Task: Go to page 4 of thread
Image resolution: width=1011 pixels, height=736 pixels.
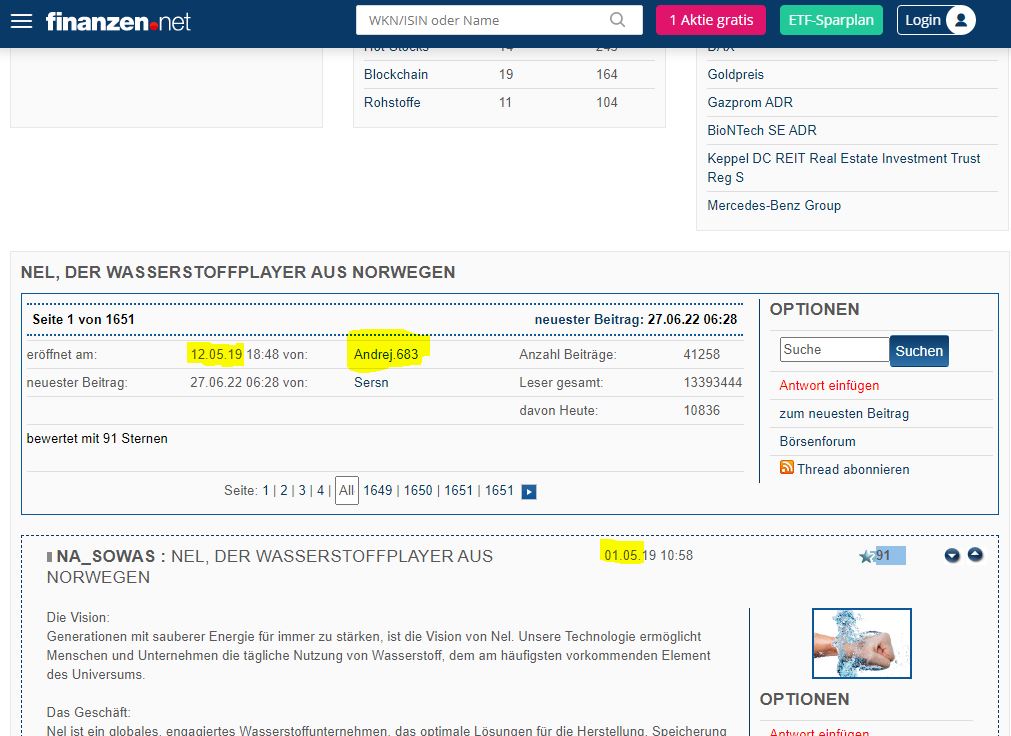Action: (x=320, y=490)
